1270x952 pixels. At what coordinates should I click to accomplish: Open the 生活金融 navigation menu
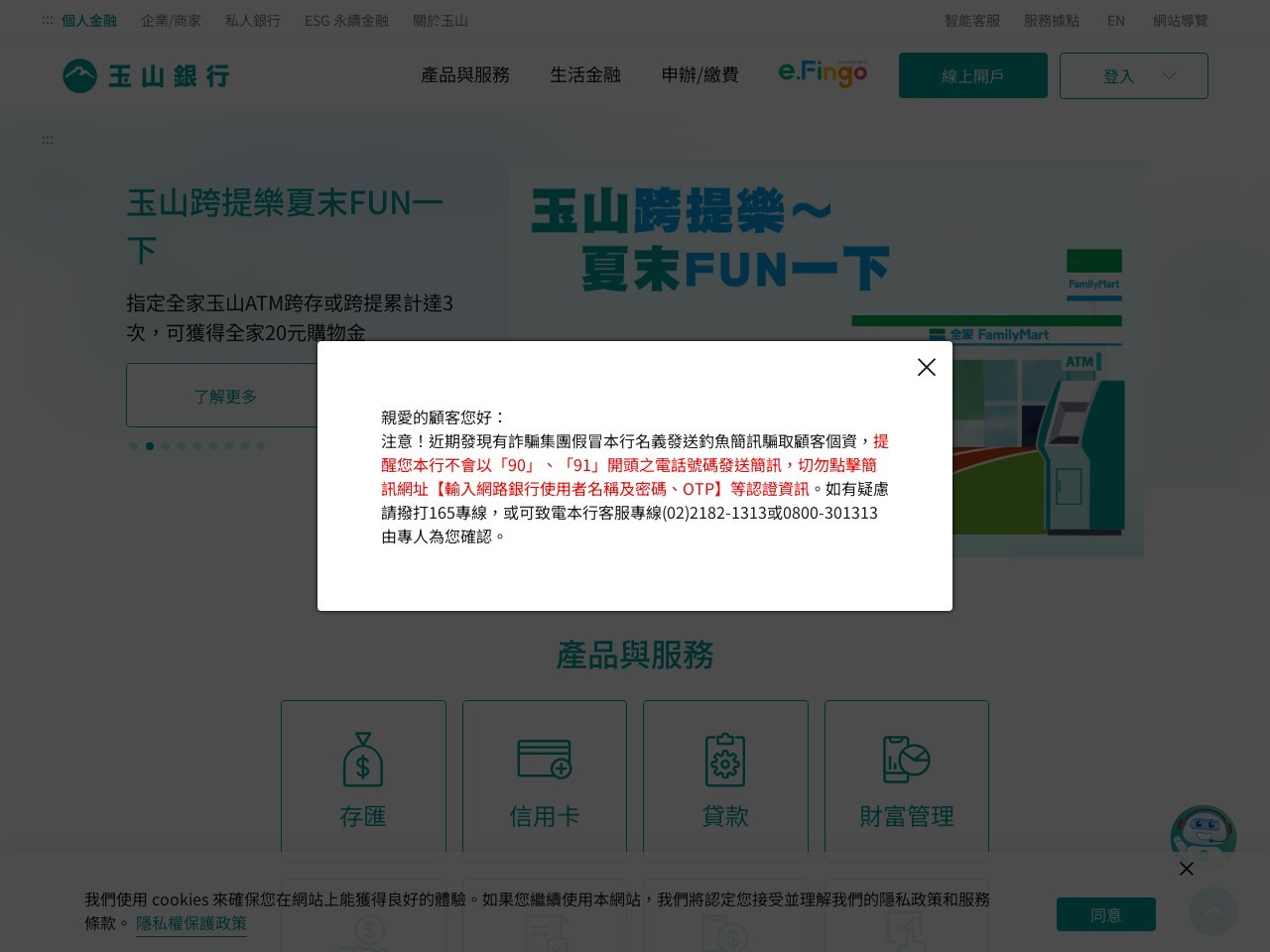click(585, 75)
